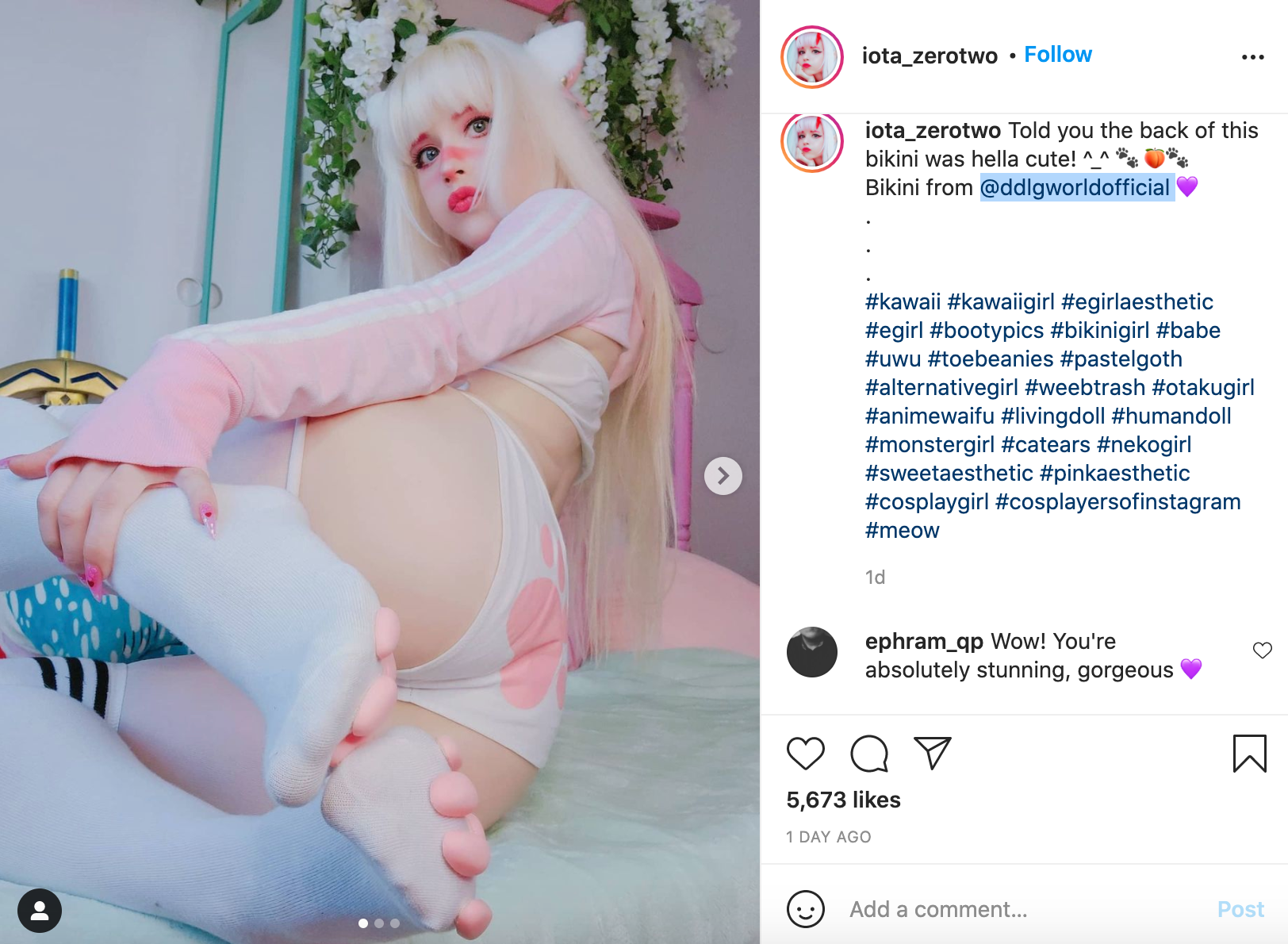Open the three-dot more options menu
Screen dimensions: 1288x944
[x=1253, y=56]
